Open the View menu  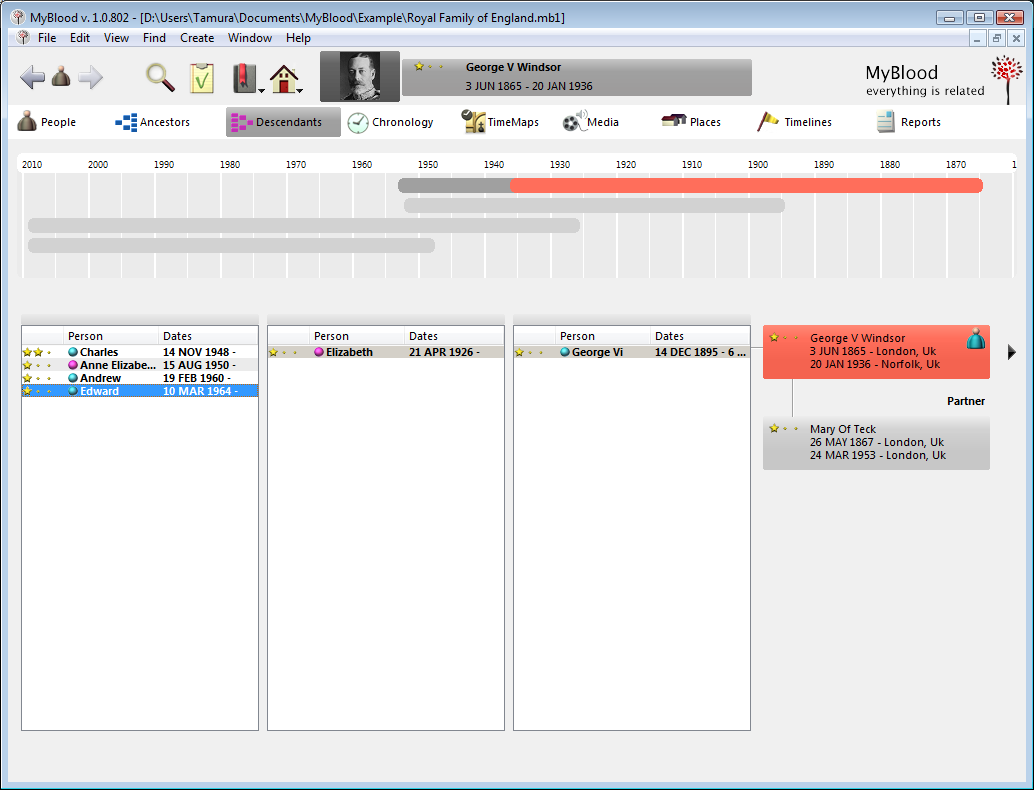pyautogui.click(x=116, y=38)
